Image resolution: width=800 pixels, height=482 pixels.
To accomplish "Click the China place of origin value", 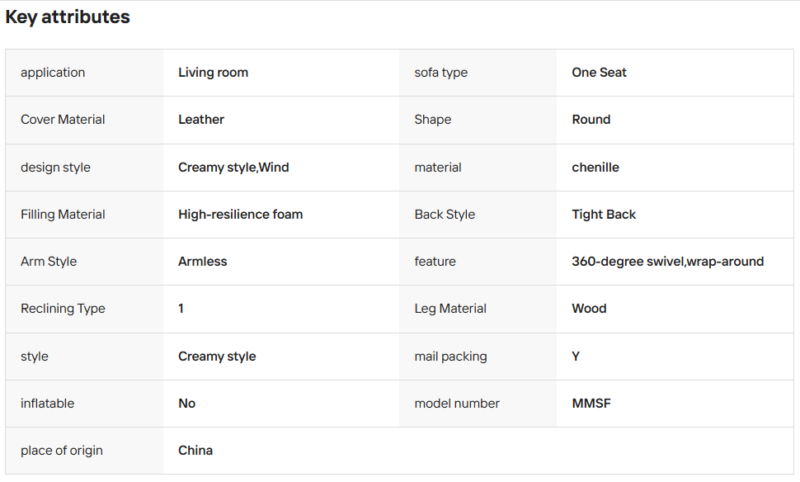I will (x=195, y=450).
